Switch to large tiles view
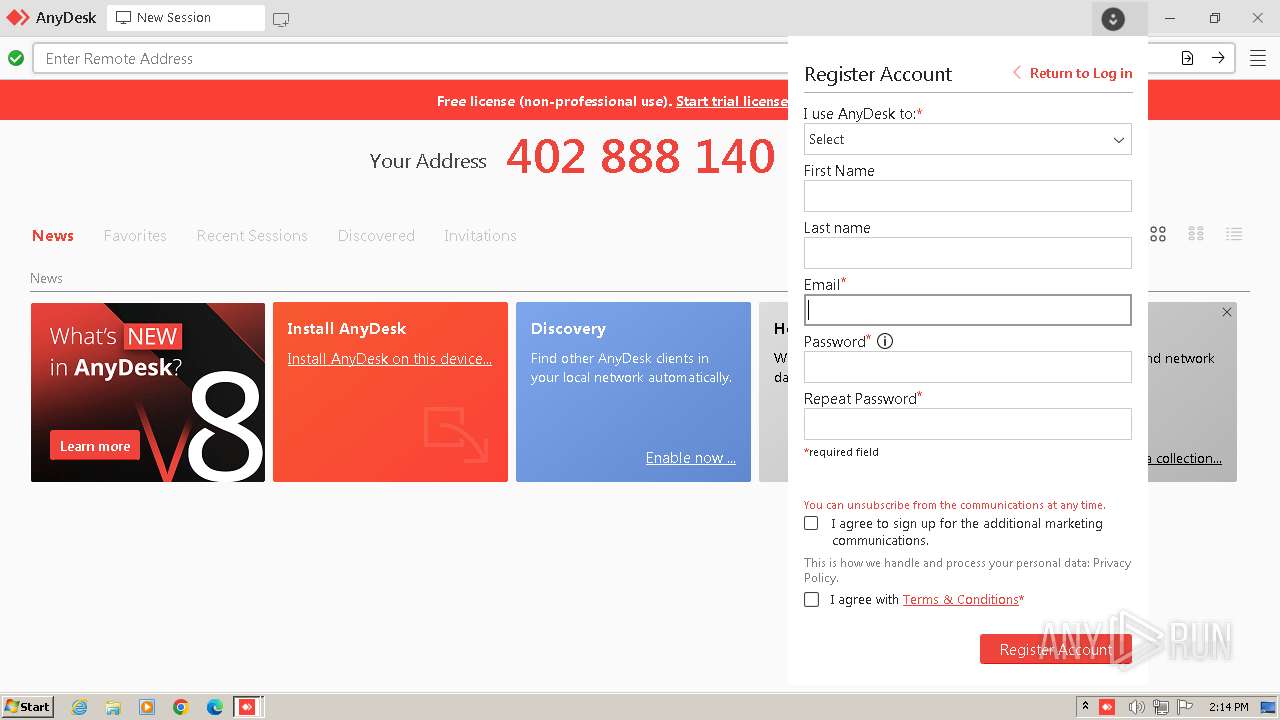 pos(1158,234)
